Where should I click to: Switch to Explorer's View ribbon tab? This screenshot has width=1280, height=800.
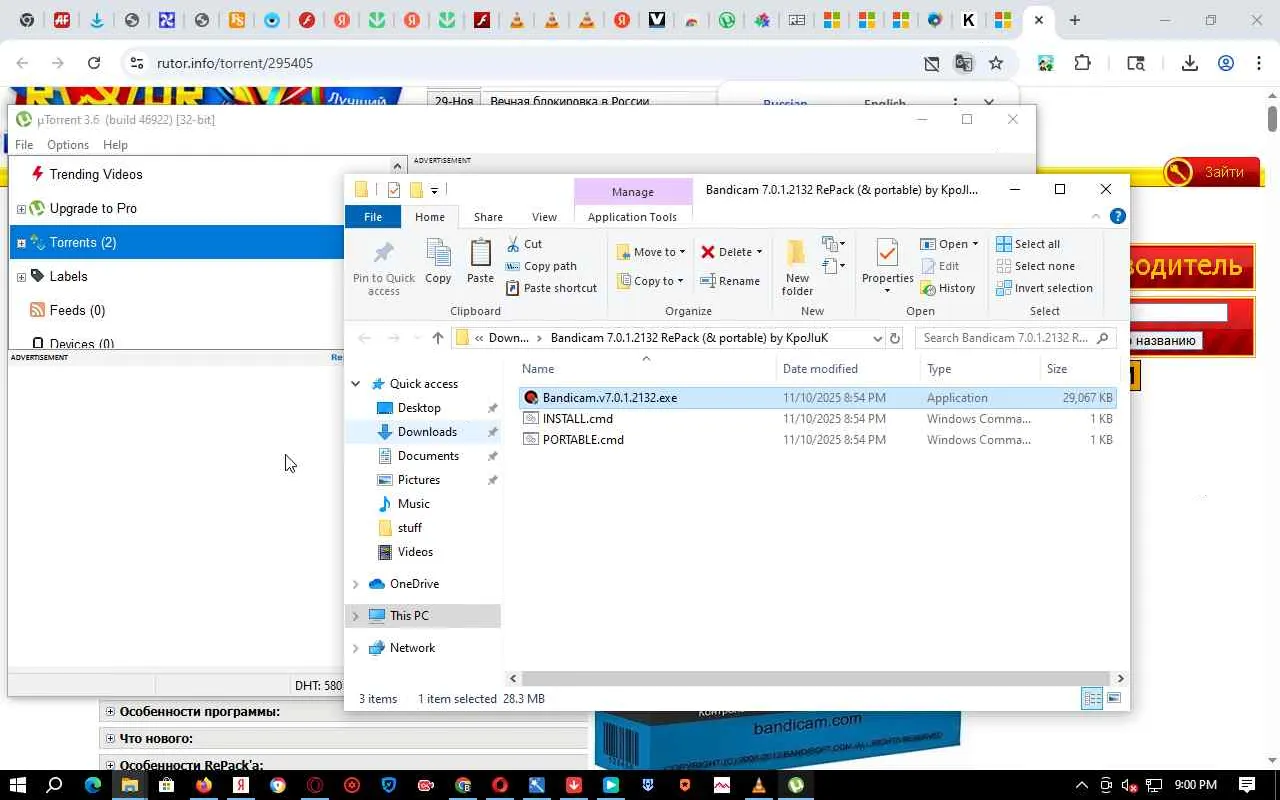click(544, 217)
